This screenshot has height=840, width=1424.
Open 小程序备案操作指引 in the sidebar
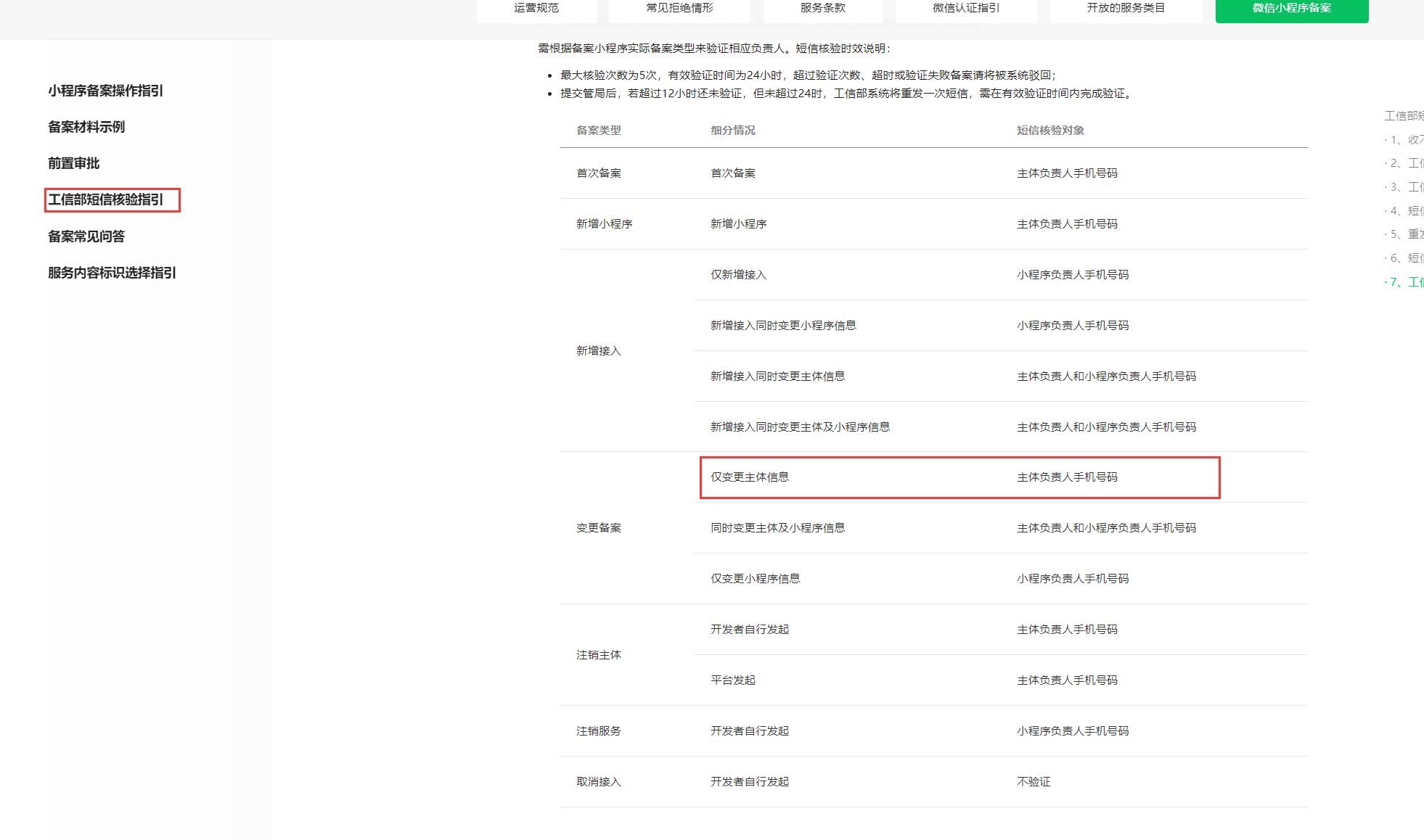pyautogui.click(x=105, y=91)
